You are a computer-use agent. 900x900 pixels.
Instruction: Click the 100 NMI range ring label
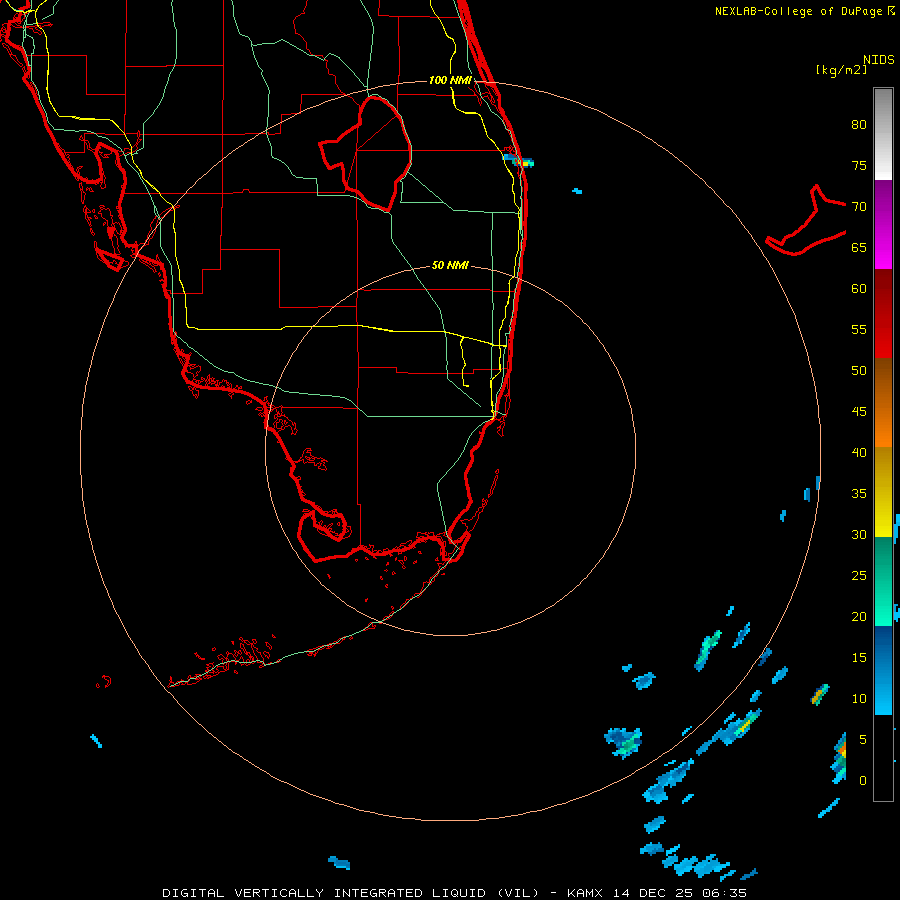click(x=450, y=80)
